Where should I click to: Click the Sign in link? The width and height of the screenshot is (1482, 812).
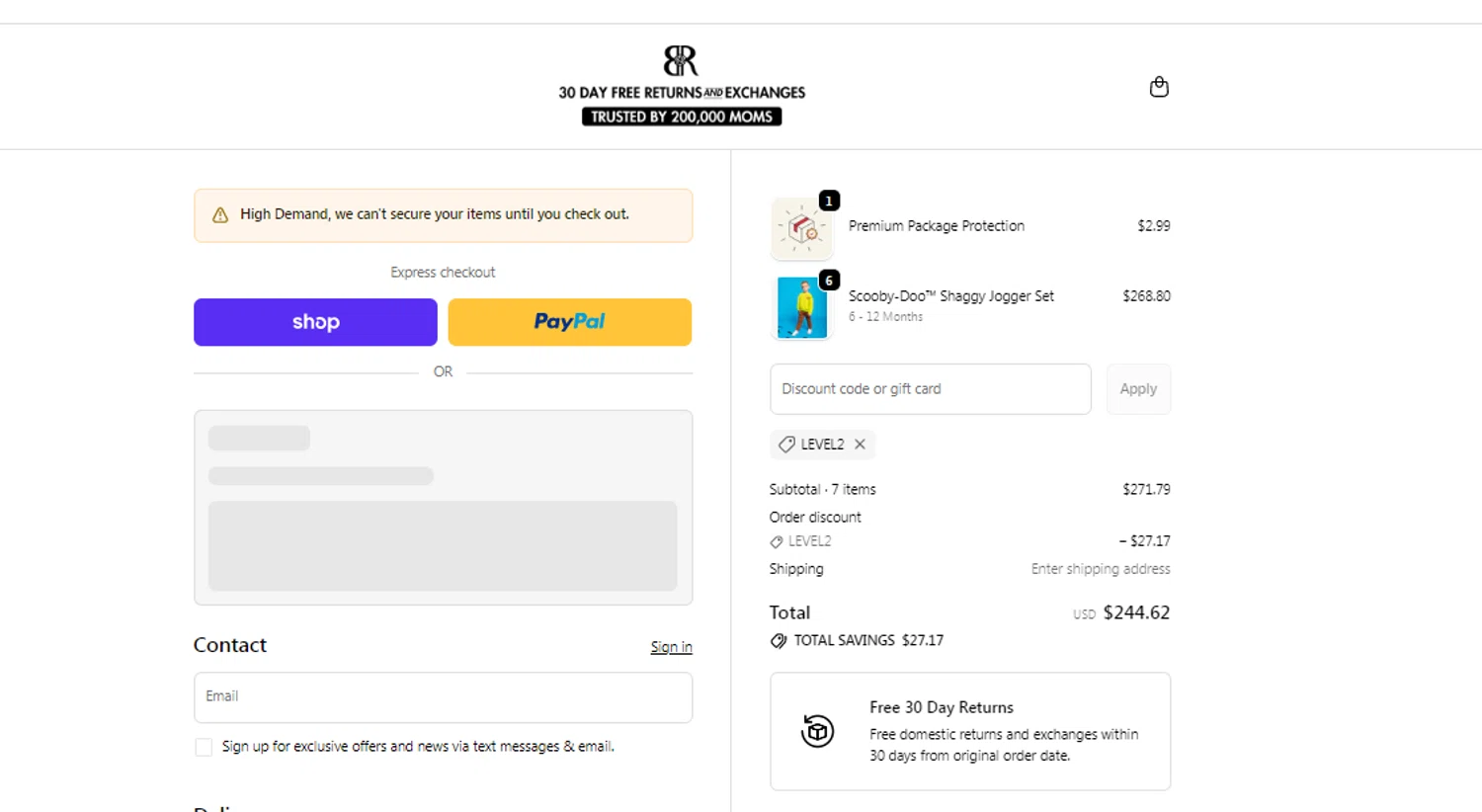point(671,647)
